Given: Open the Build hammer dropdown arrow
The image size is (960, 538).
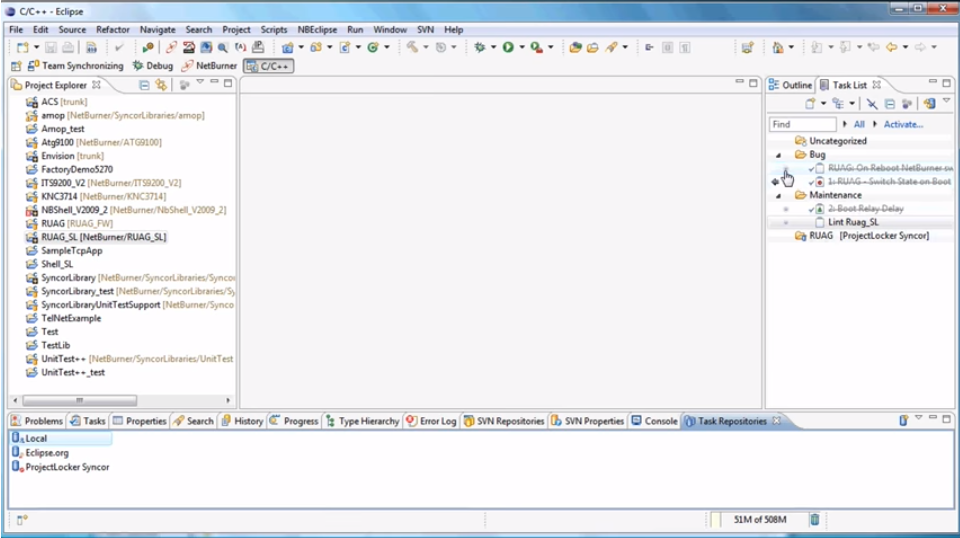Looking at the screenshot, I should 426,47.
